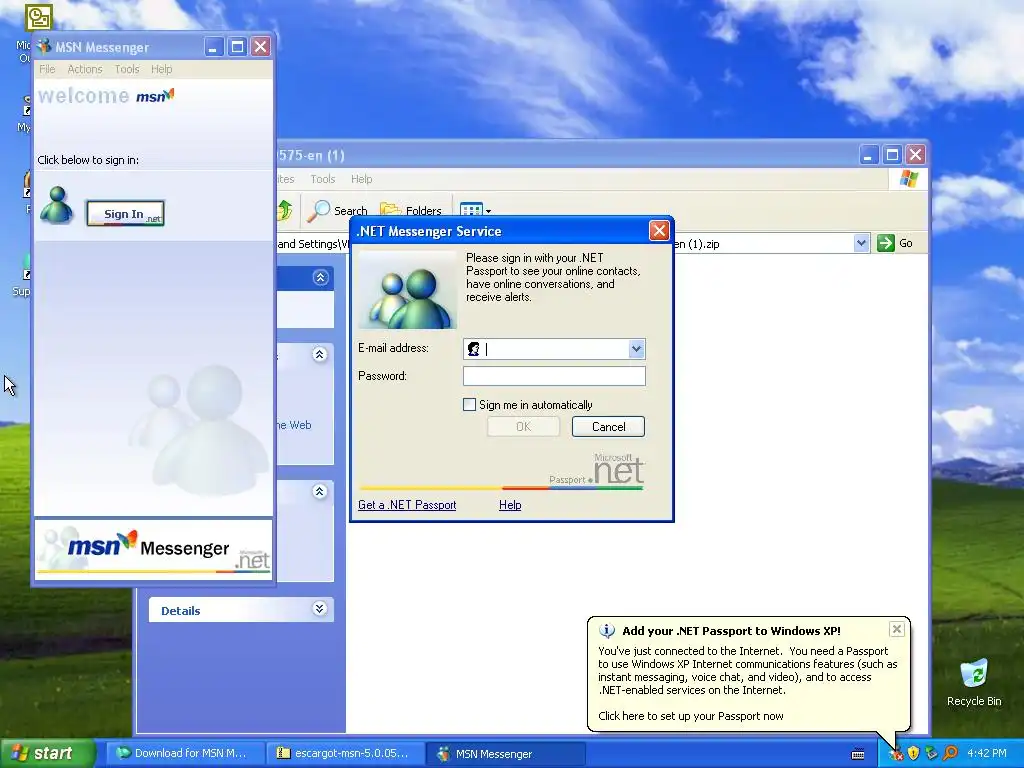Click the on-screen keyboard icon in taskbar
The width and height of the screenshot is (1024, 768).
[x=858, y=754]
